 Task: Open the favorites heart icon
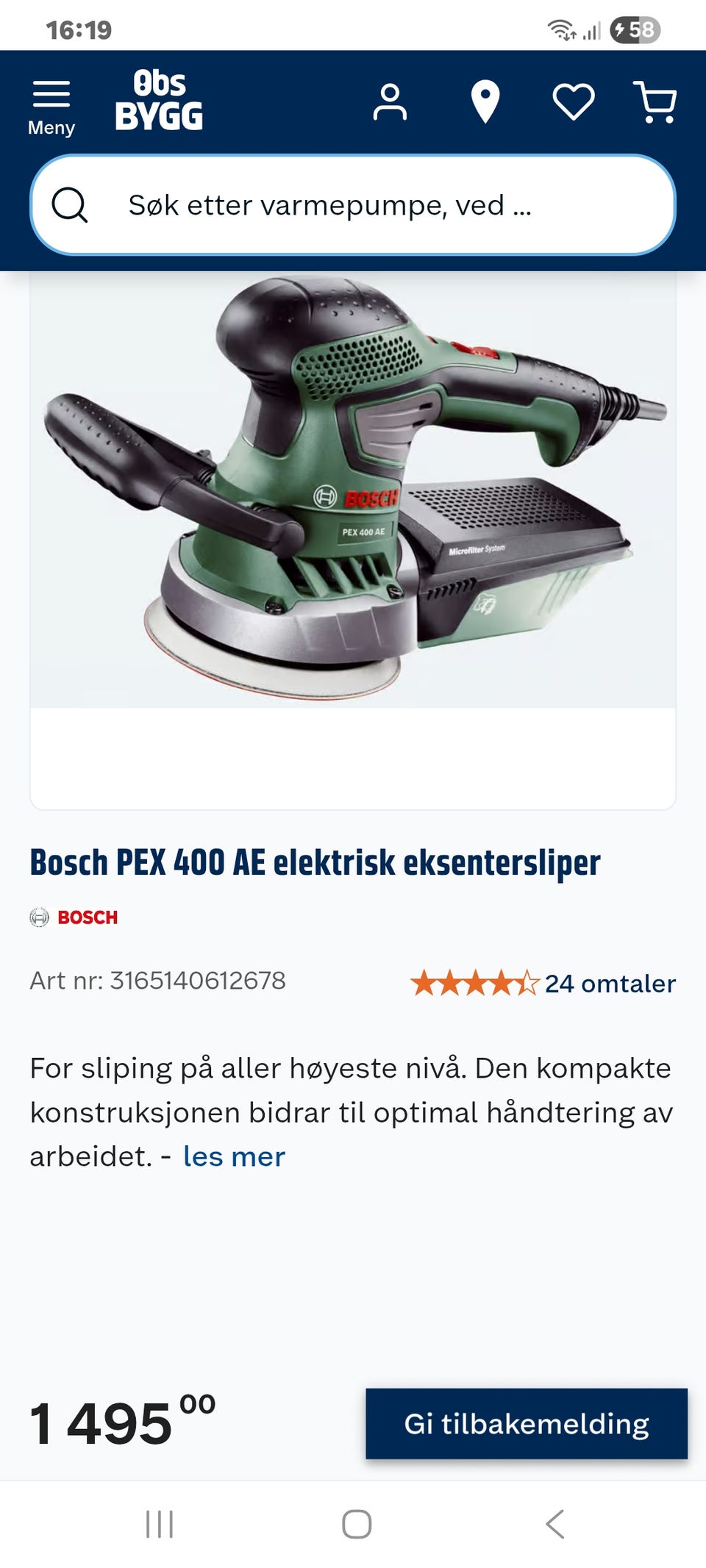pos(574,101)
